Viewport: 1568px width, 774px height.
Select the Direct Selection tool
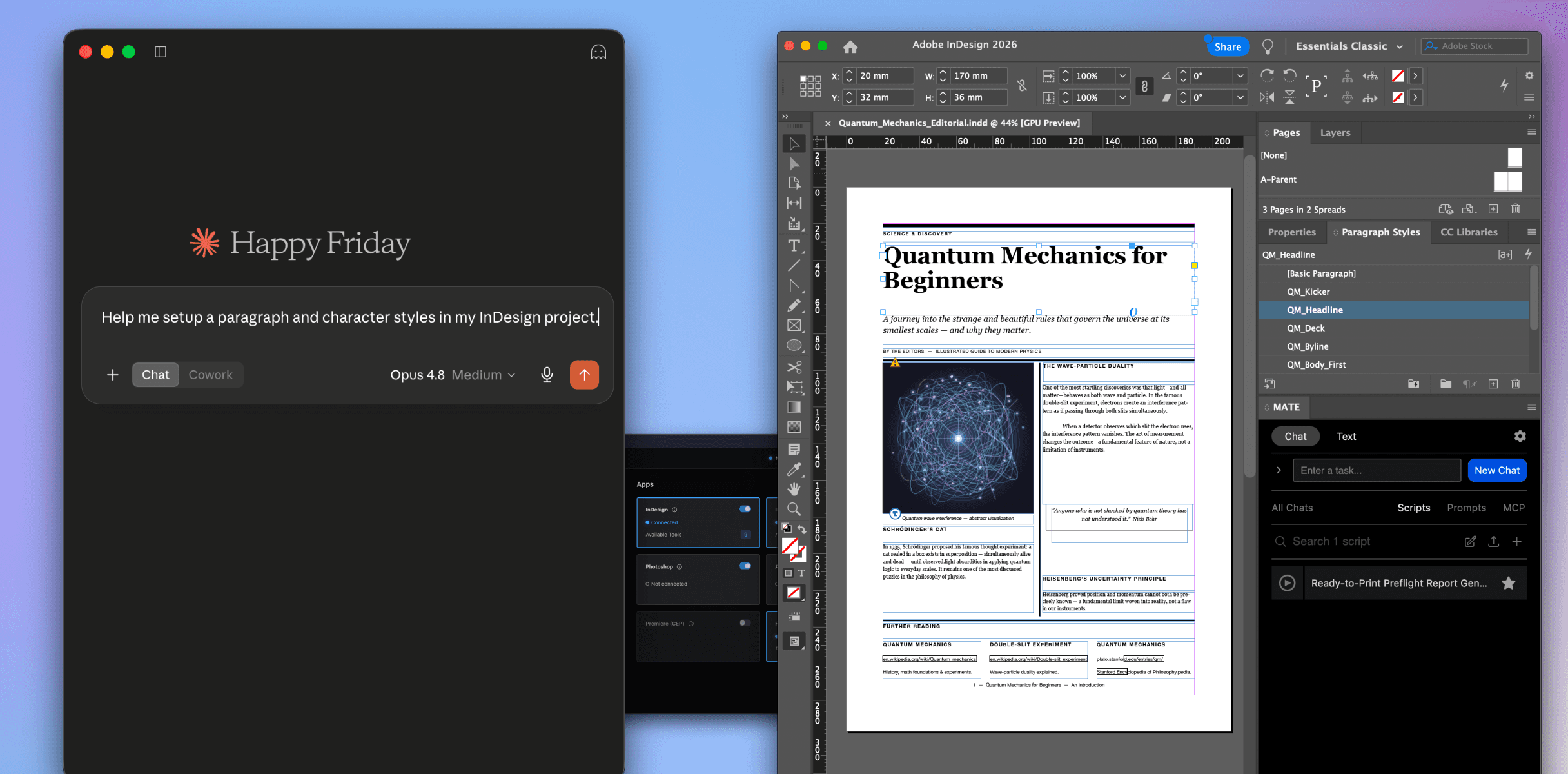794,164
